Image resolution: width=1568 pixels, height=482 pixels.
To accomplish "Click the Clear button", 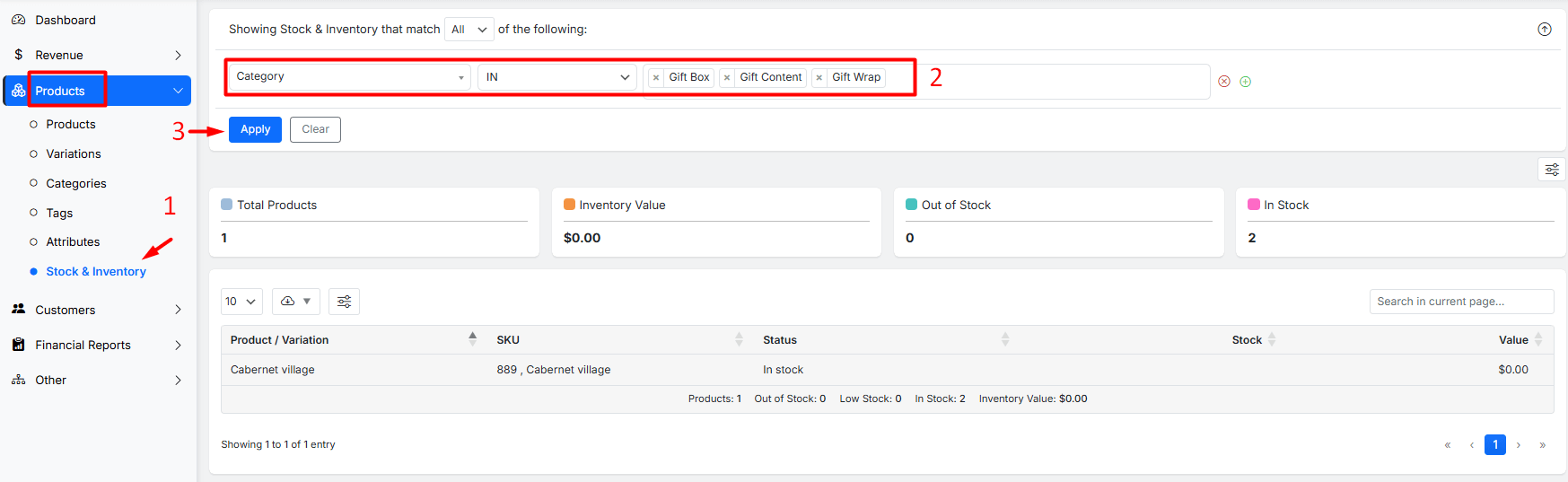I will click(x=315, y=130).
